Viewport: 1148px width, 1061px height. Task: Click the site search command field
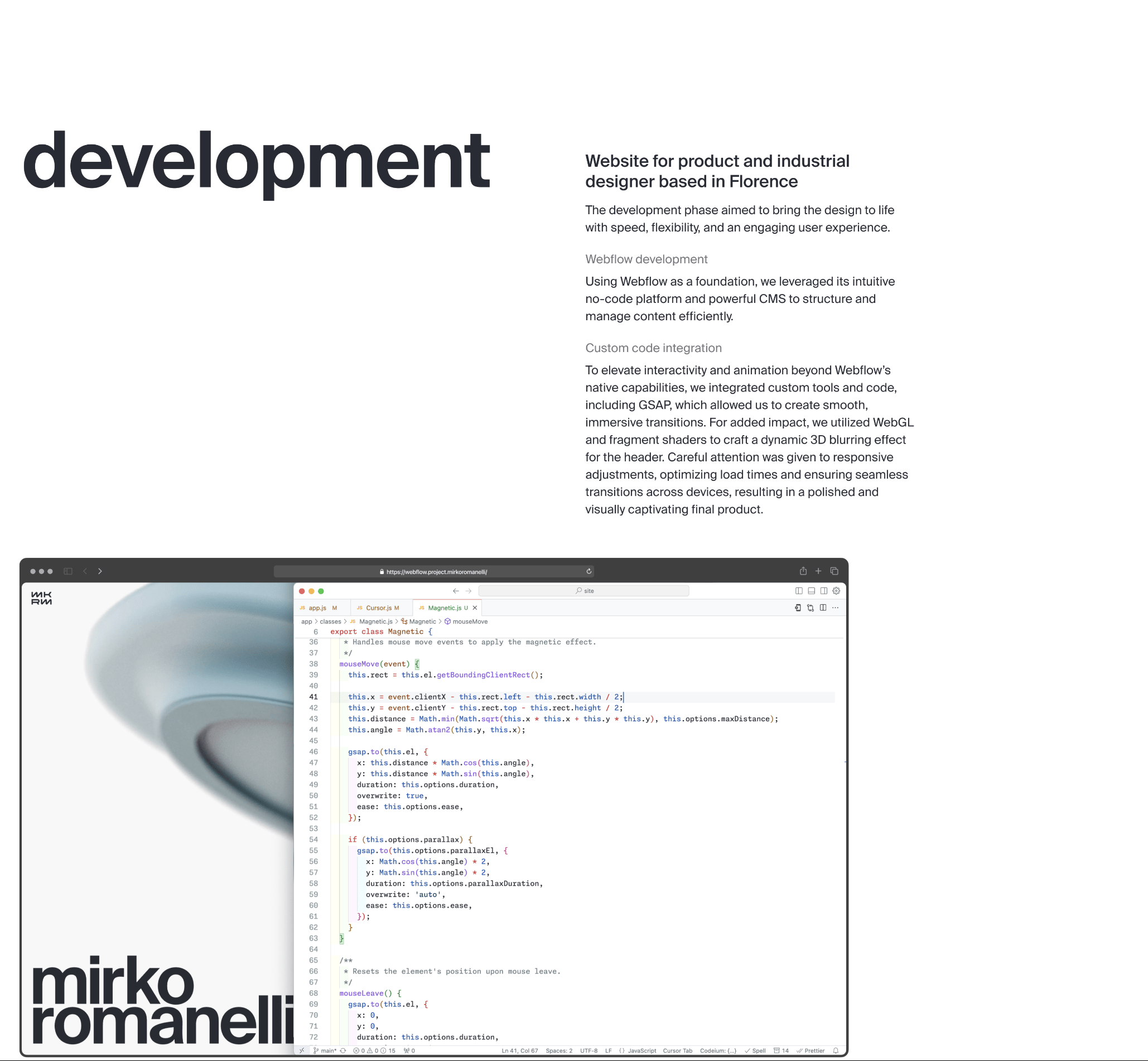click(583, 591)
